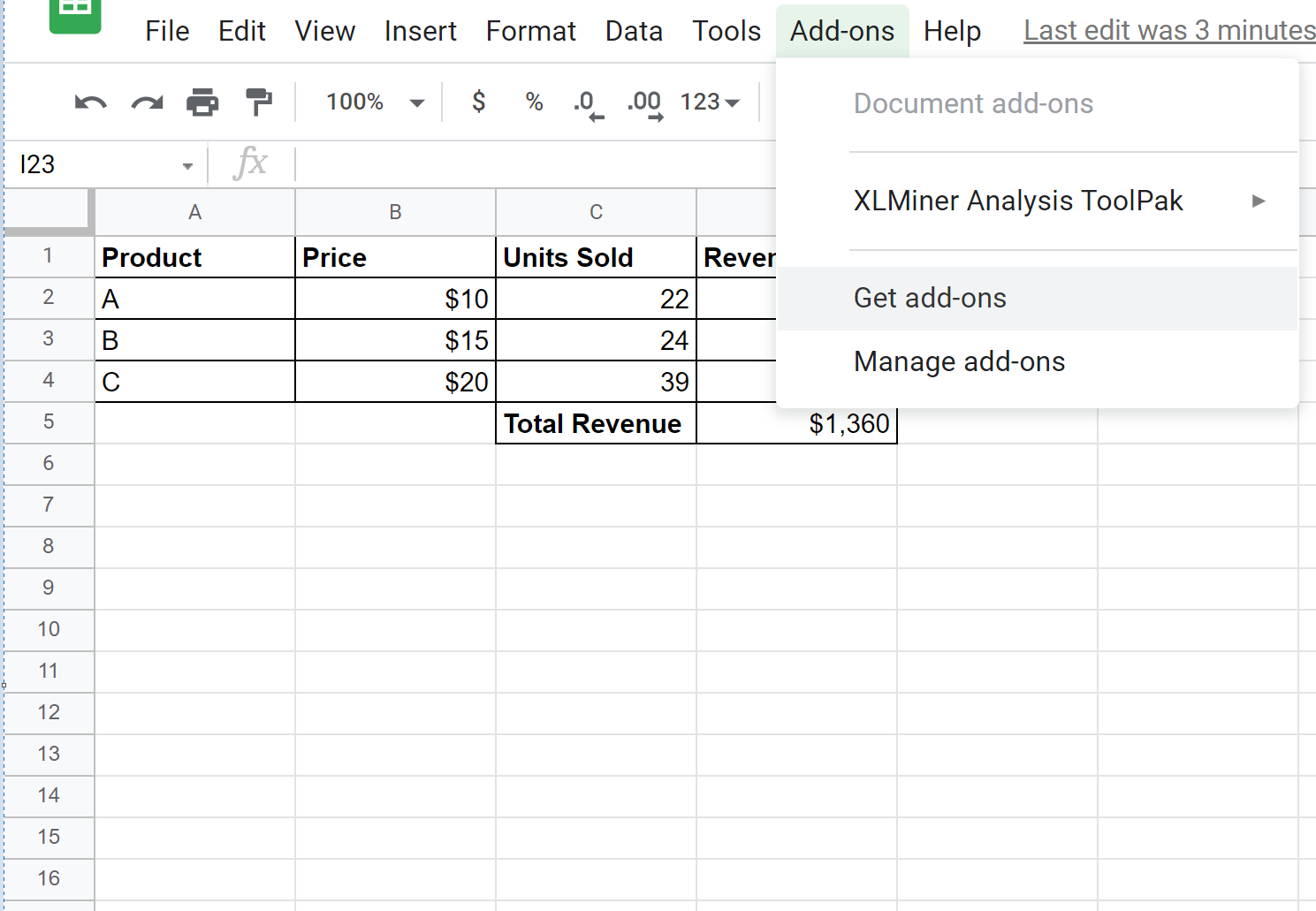Open the Data menu
Viewport: 1316px width, 911px height.
coord(634,32)
